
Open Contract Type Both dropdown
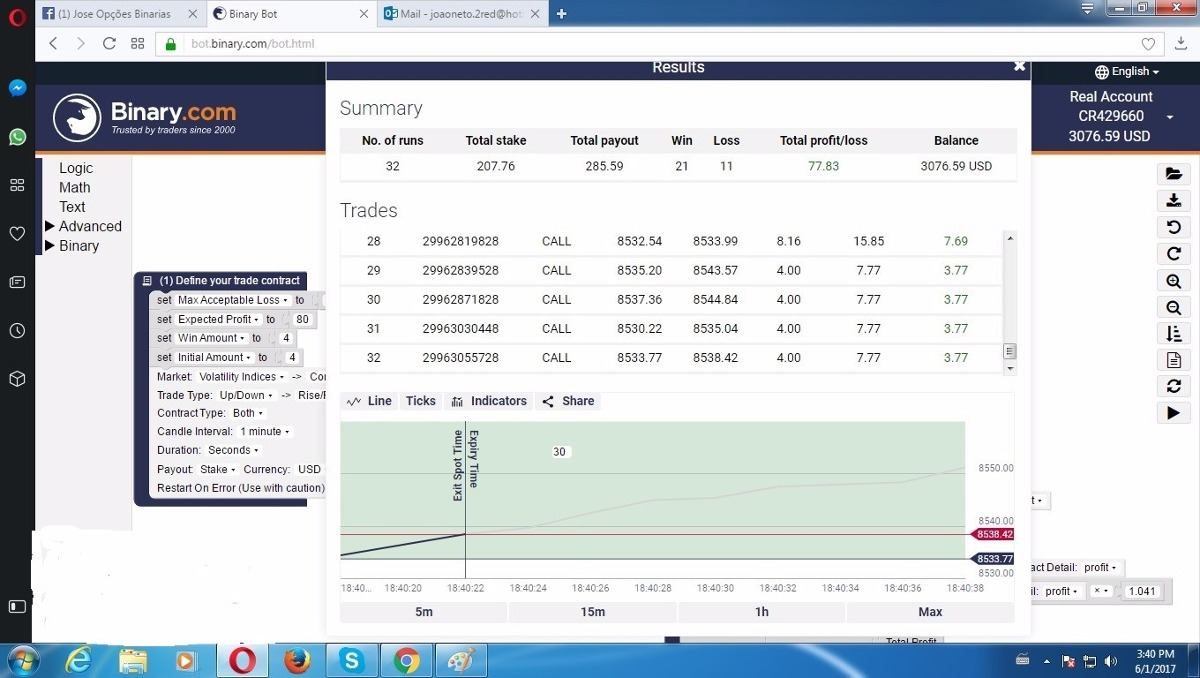coord(248,413)
